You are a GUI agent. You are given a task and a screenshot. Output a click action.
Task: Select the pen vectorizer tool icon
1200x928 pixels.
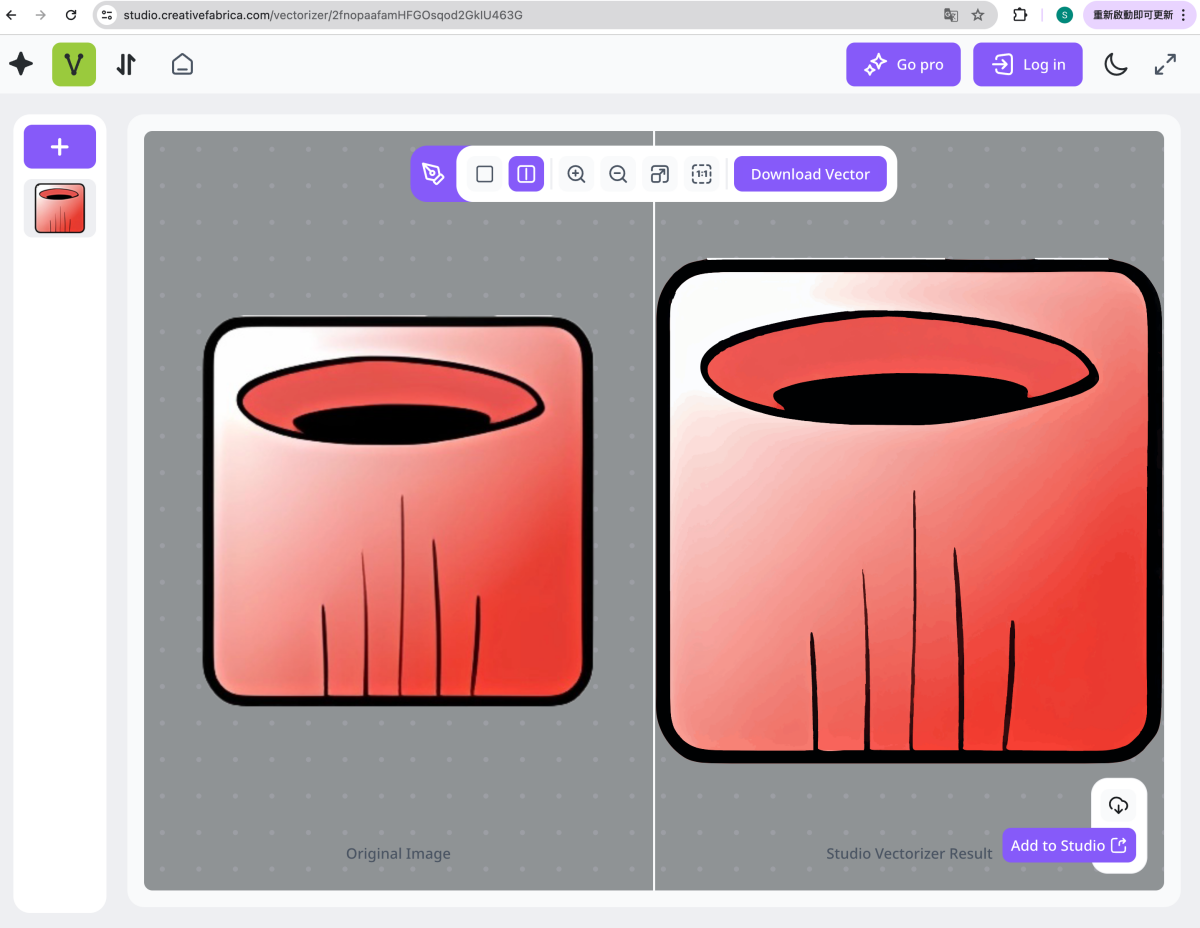[433, 174]
